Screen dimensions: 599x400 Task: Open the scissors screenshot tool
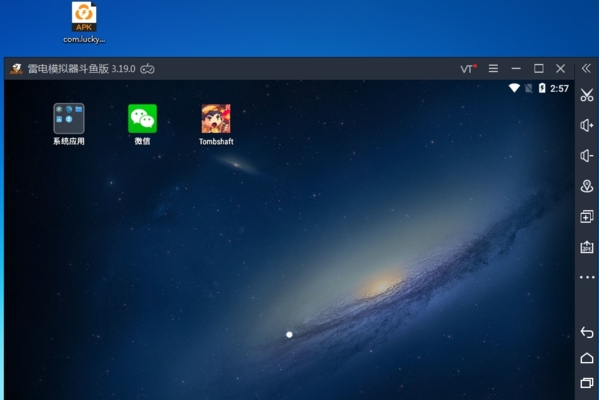point(587,95)
